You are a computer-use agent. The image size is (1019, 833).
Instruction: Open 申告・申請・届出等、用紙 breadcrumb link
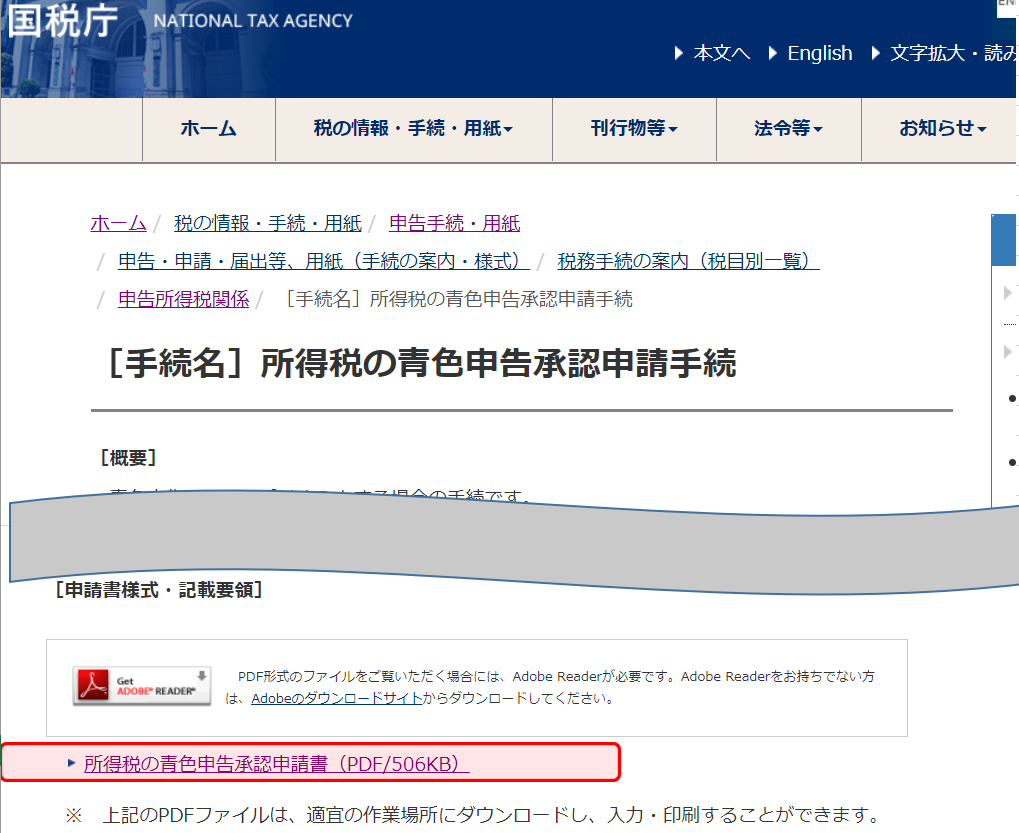(323, 261)
